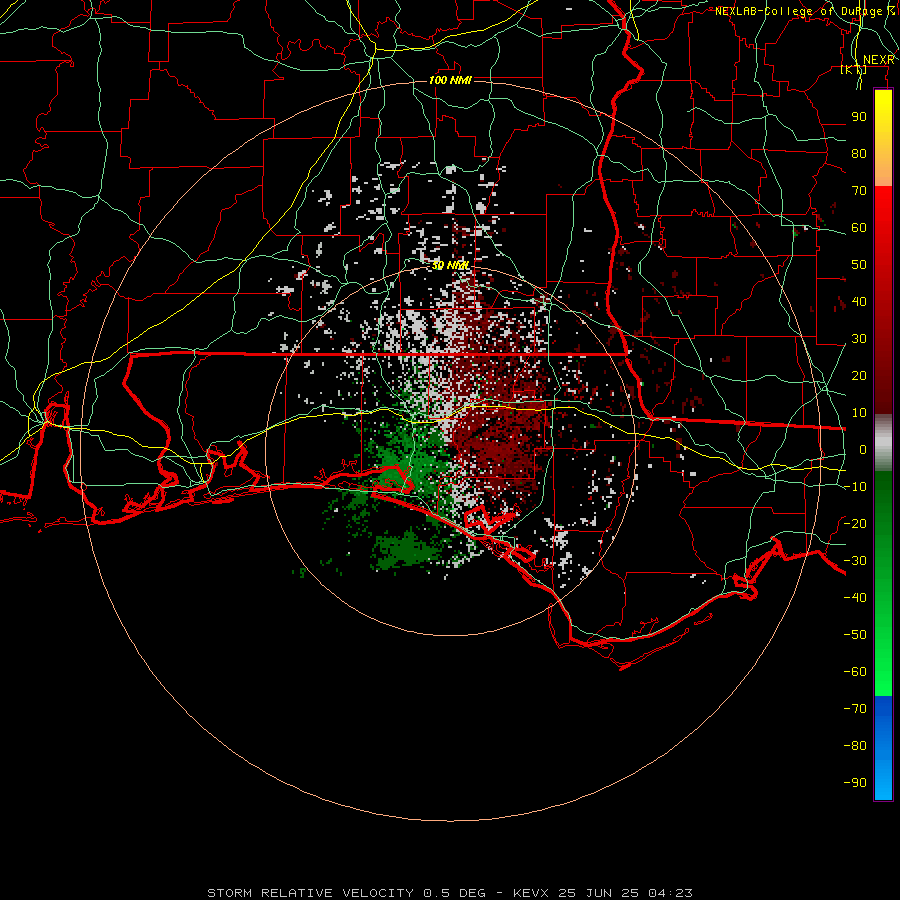
Task: Select the positive 50 scale label
Action: coord(859,265)
